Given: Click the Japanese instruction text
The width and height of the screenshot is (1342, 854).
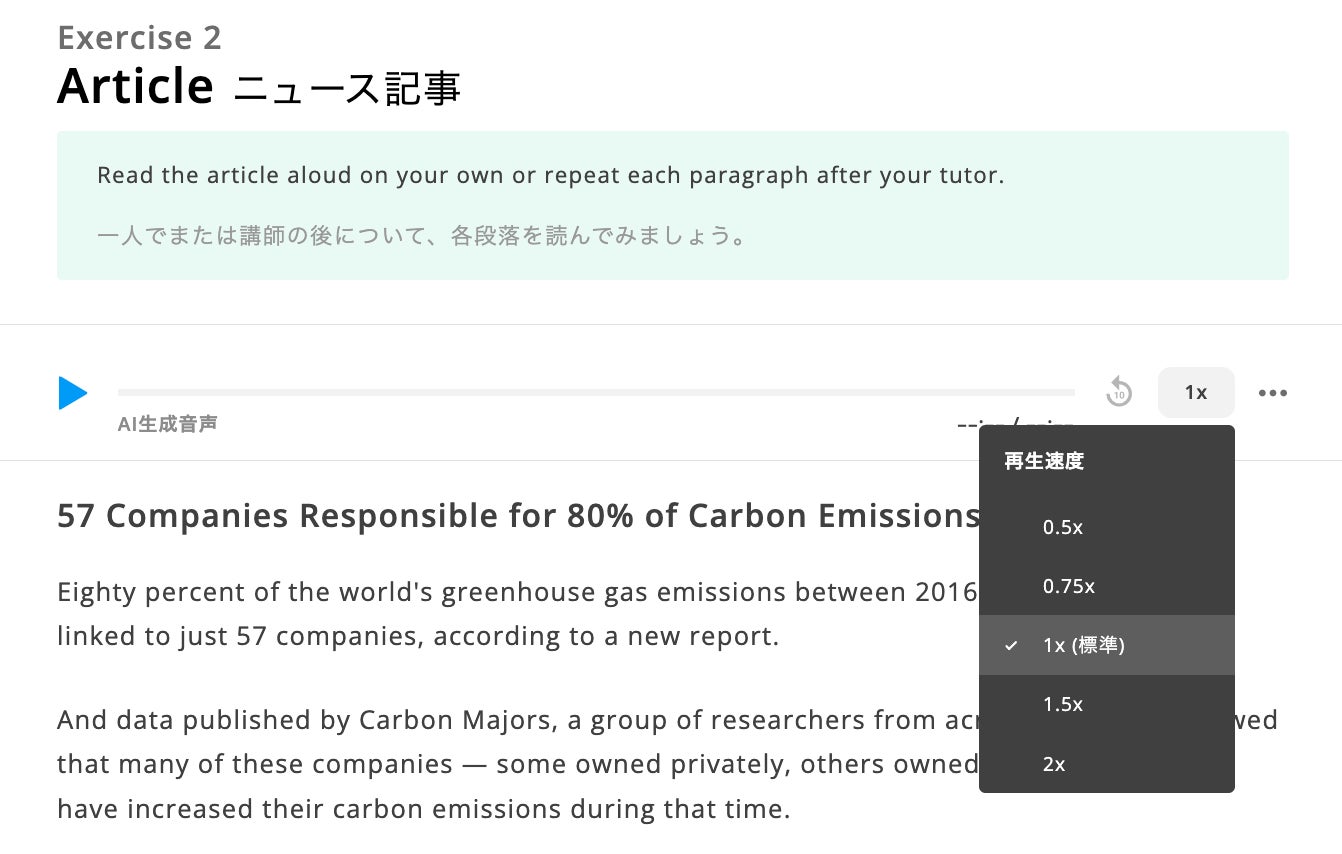Looking at the screenshot, I should (x=421, y=238).
